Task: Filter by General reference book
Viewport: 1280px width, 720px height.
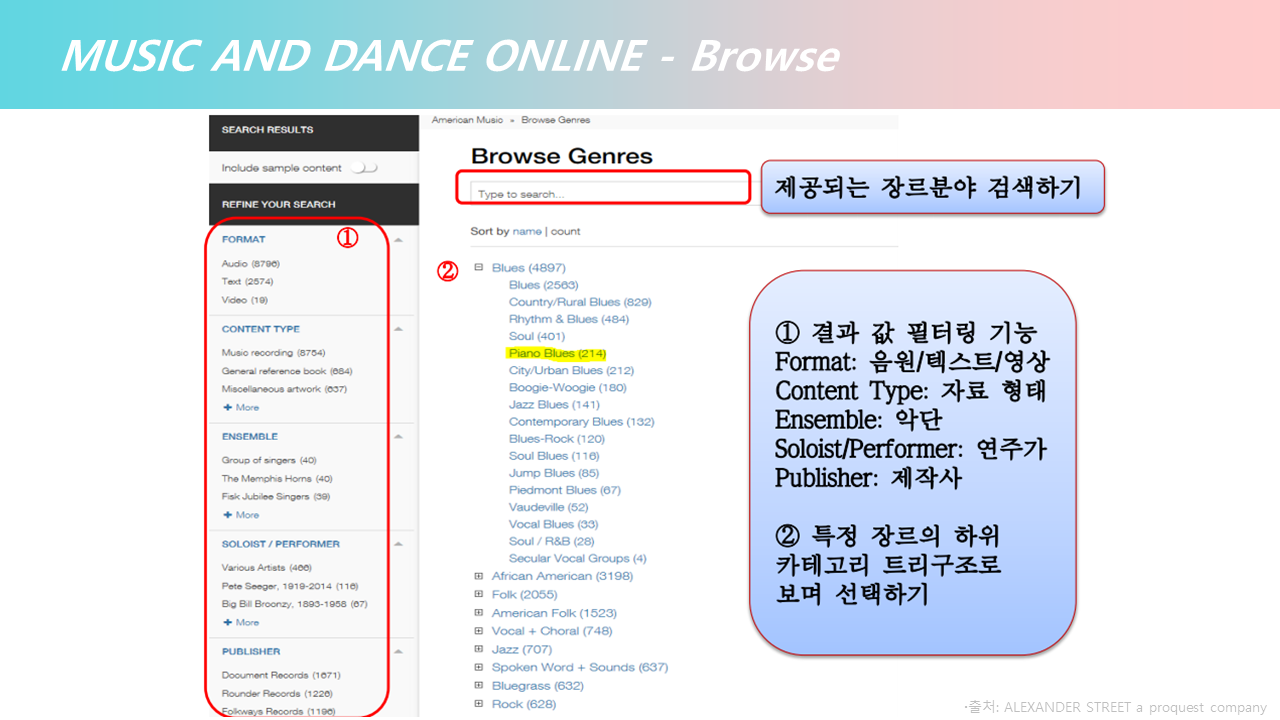Action: click(x=287, y=371)
